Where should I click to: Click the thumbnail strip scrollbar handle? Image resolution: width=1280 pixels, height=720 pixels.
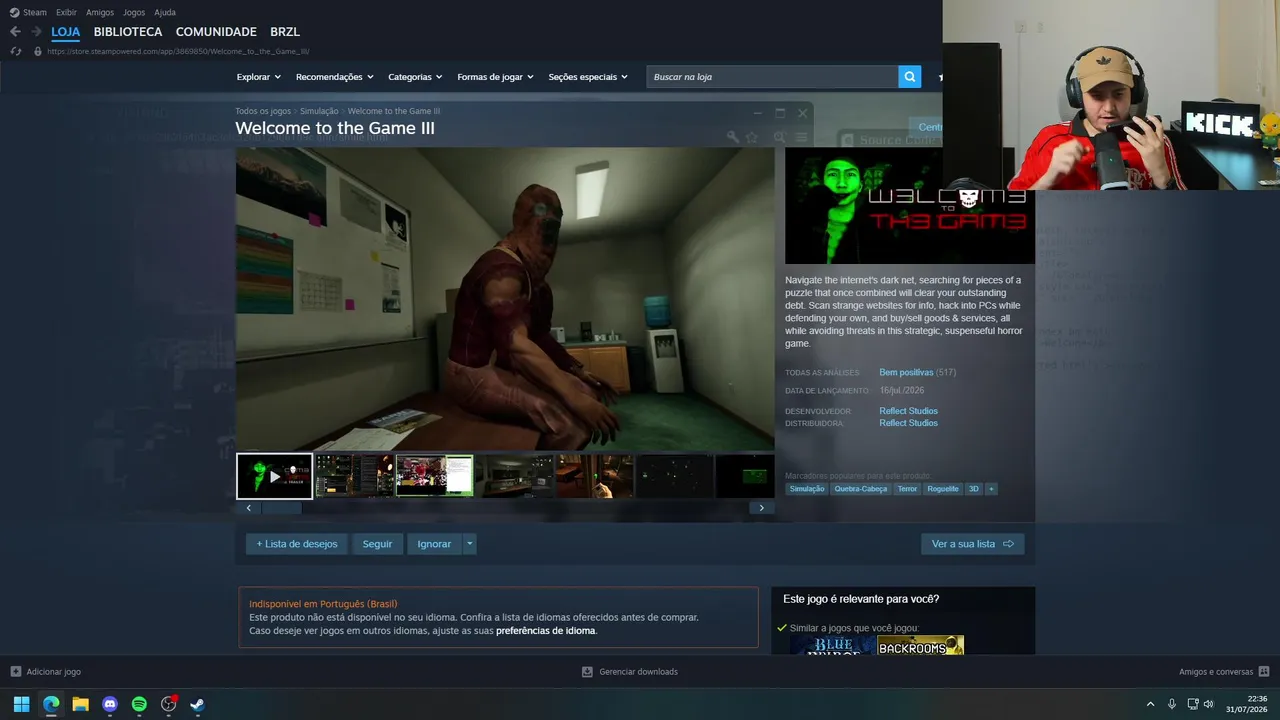282,508
